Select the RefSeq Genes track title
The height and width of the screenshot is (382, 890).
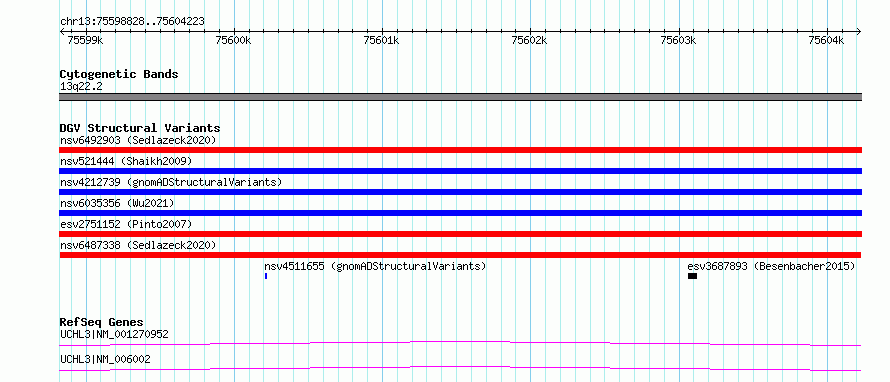point(102,322)
